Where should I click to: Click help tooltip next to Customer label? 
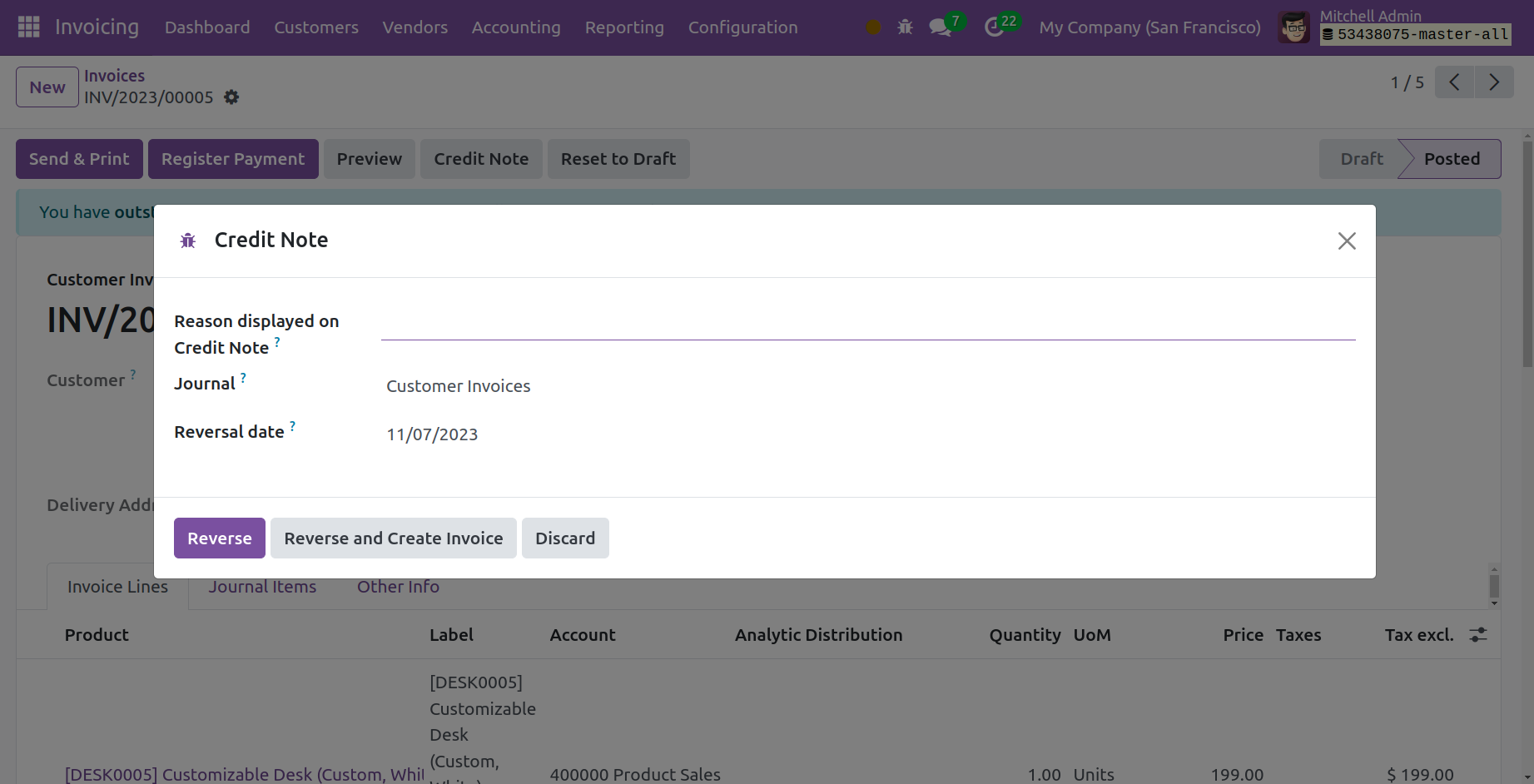click(x=133, y=375)
